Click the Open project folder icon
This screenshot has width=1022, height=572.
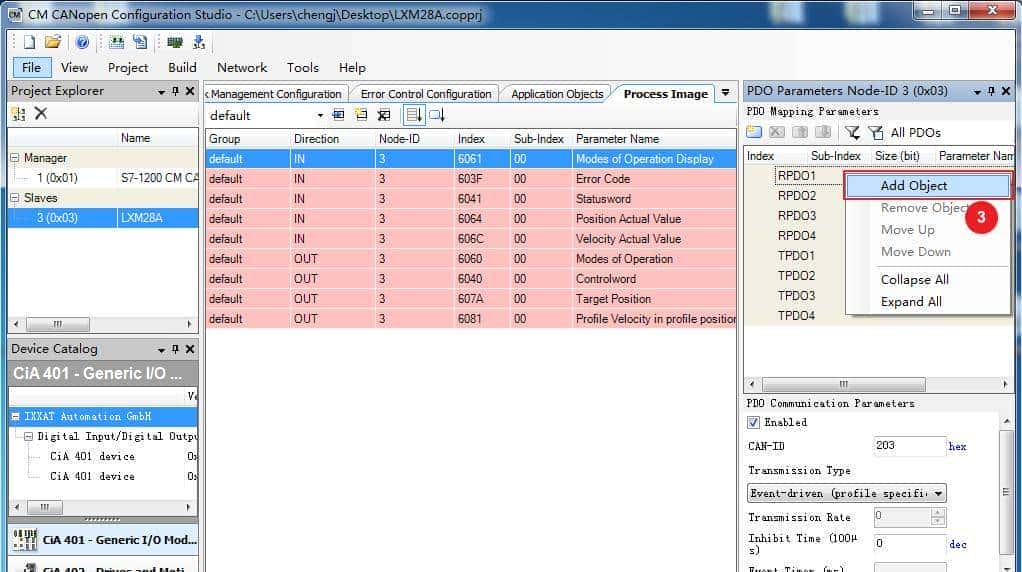point(52,42)
